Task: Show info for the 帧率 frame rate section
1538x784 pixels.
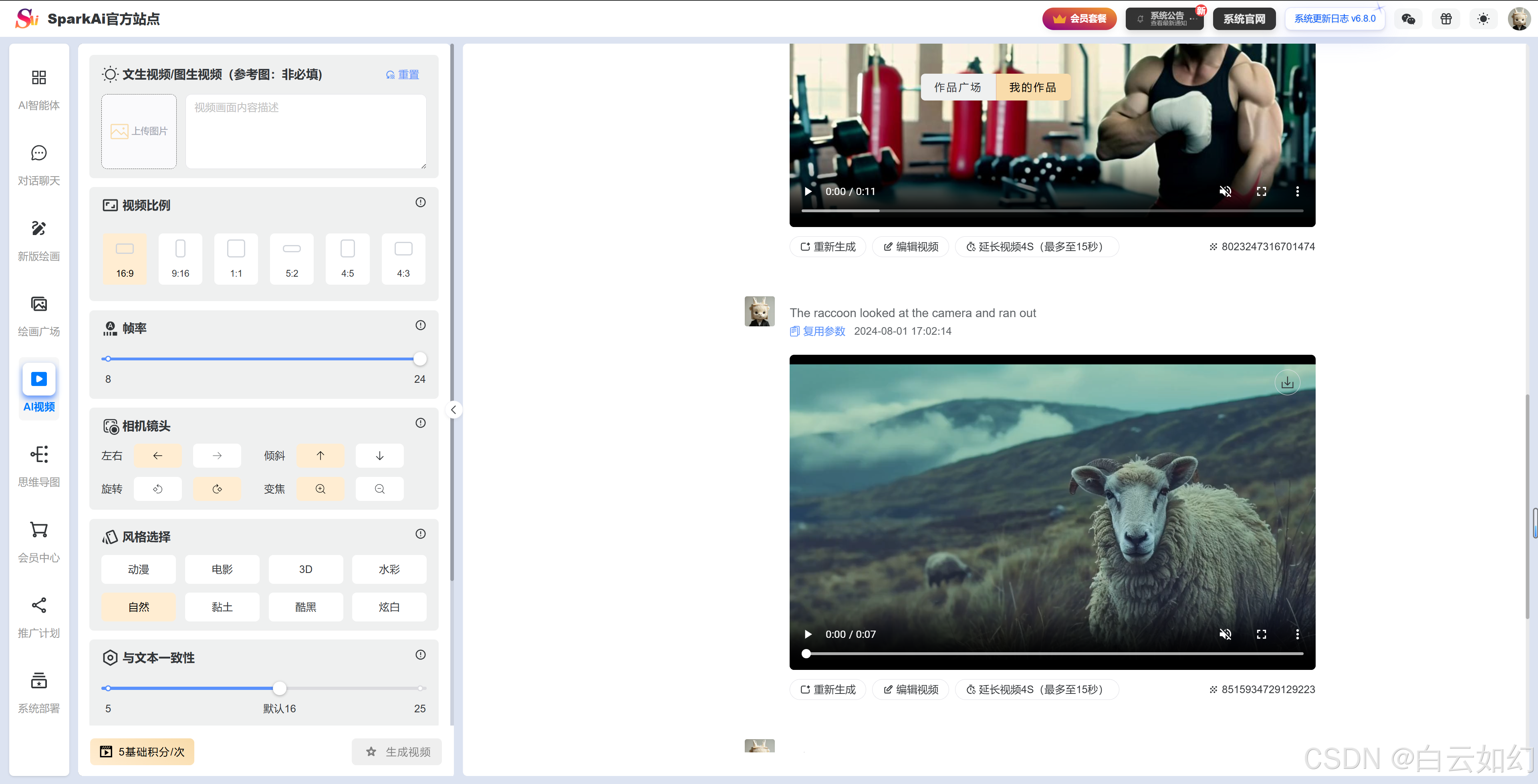Action: coord(420,325)
